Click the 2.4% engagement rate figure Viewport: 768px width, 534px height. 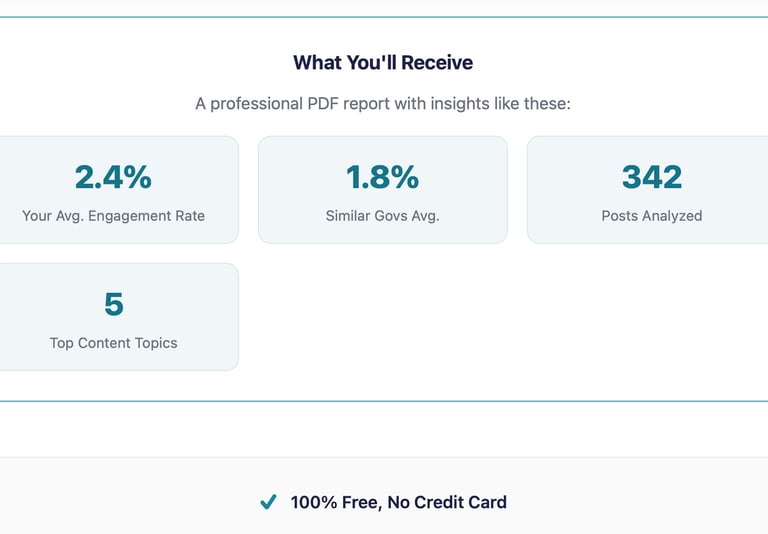(x=113, y=177)
